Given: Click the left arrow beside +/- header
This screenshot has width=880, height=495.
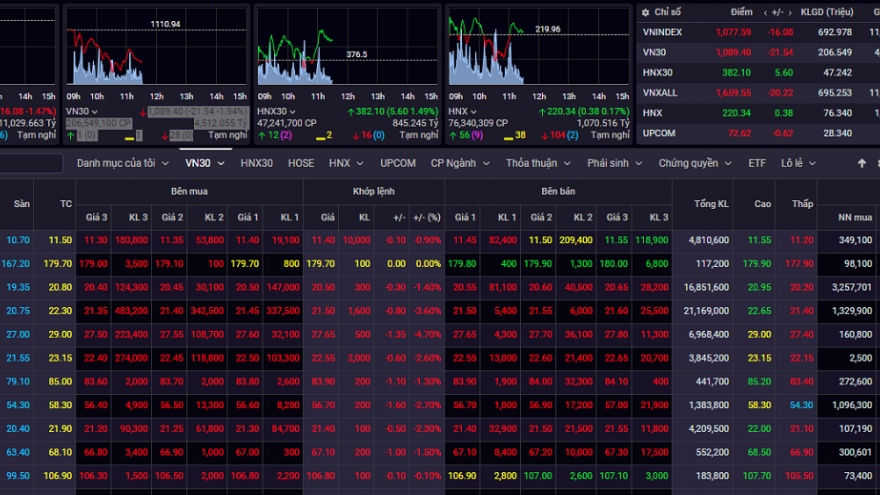Looking at the screenshot, I should coord(765,13).
